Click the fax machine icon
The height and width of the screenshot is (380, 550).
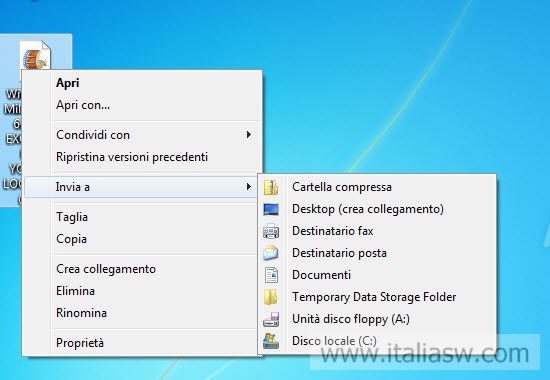(x=271, y=231)
